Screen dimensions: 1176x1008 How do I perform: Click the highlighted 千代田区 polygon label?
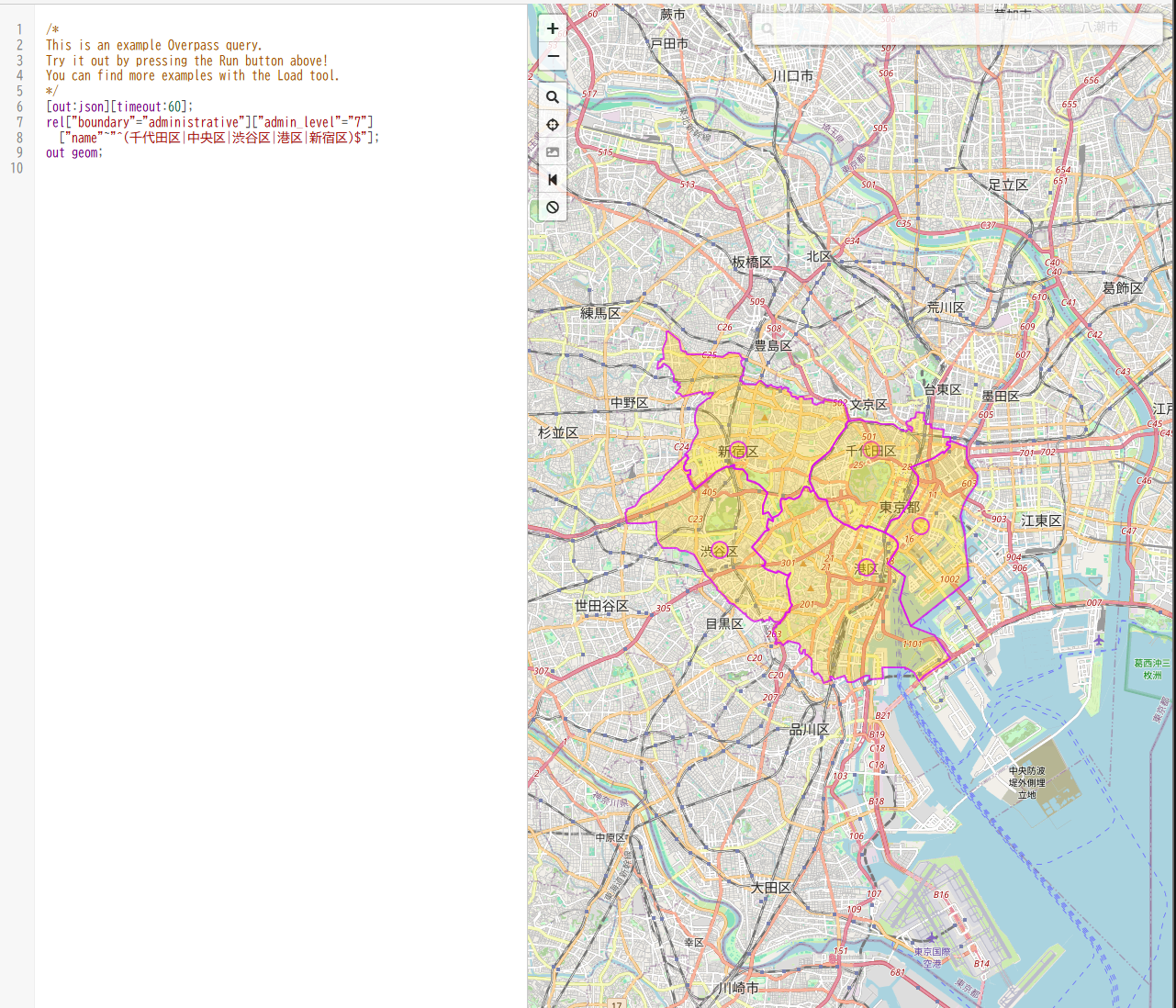point(870,451)
